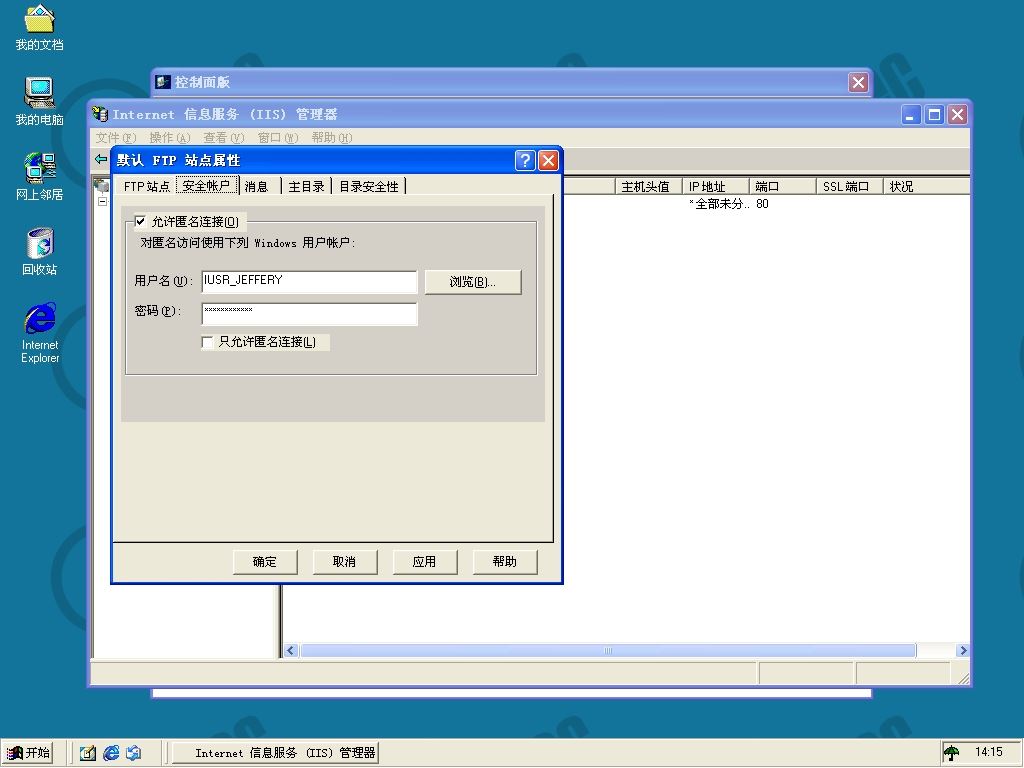Switch to the Security Accounts tab
The width and height of the screenshot is (1024, 768).
206,185
